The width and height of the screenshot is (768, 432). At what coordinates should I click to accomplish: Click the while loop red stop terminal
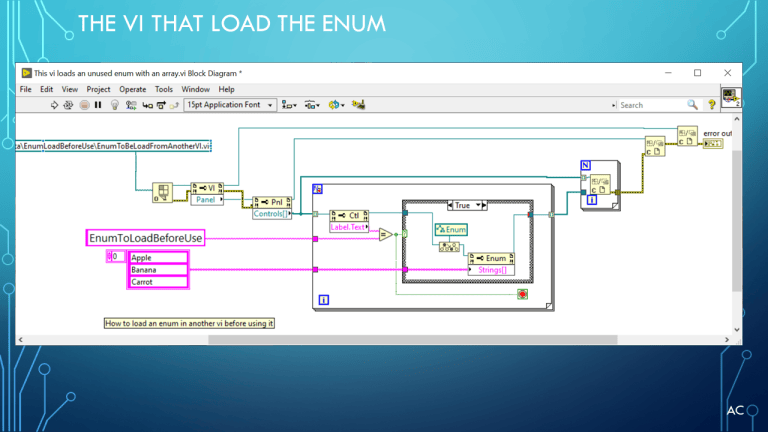pos(523,294)
